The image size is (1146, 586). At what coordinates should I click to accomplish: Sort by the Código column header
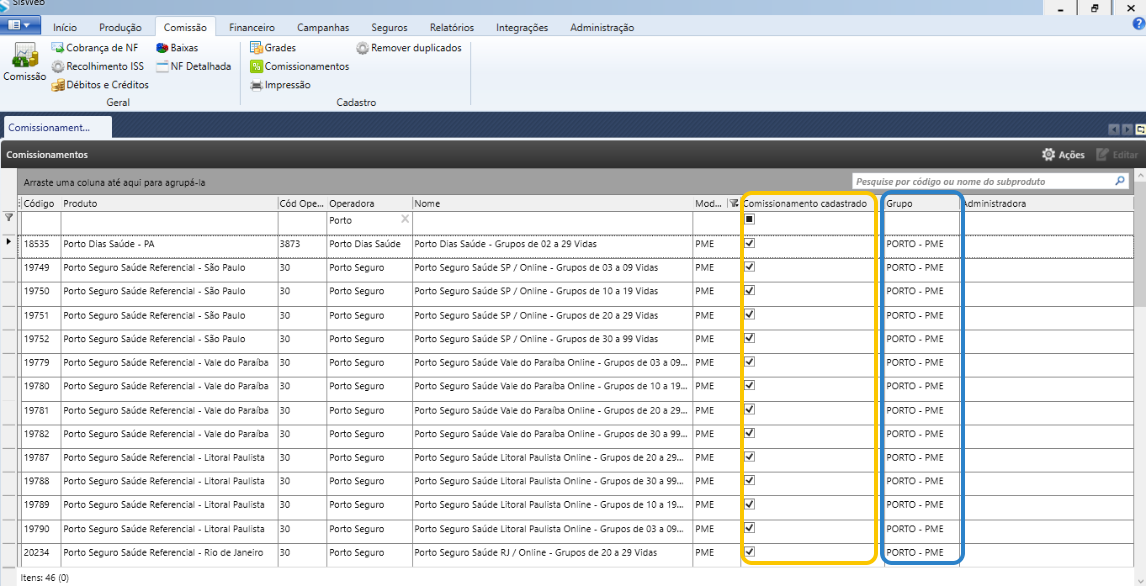coord(41,204)
